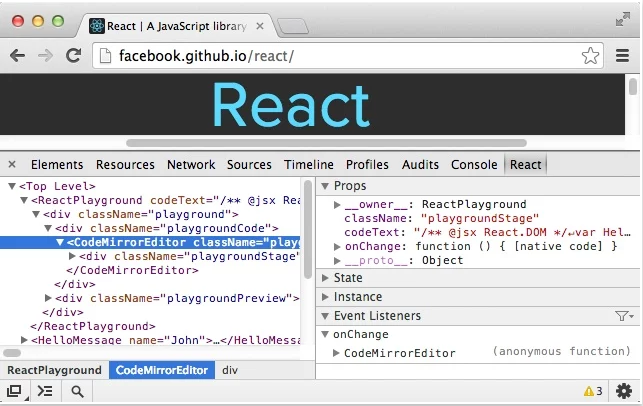This screenshot has height=406, width=643.
Task: Expand the onChange function property
Action: pyautogui.click(x=337, y=246)
